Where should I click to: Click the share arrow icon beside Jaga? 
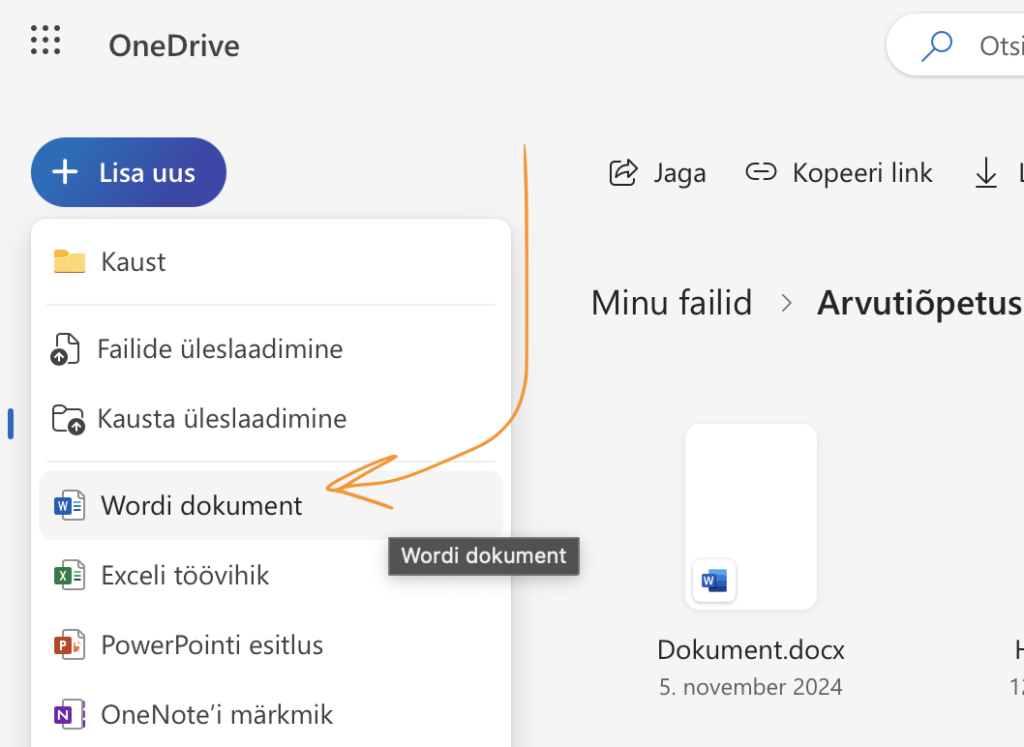tap(623, 172)
